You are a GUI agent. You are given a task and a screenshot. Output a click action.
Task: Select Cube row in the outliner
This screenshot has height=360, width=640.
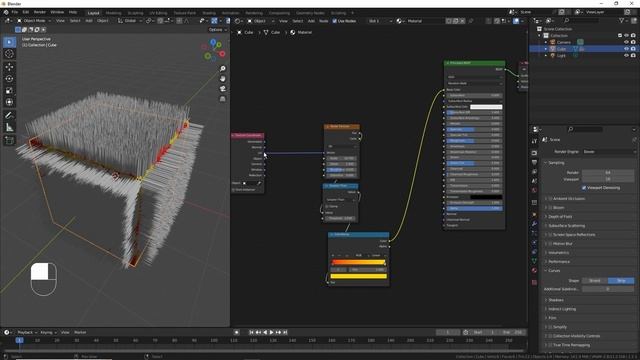pyautogui.click(x=583, y=49)
